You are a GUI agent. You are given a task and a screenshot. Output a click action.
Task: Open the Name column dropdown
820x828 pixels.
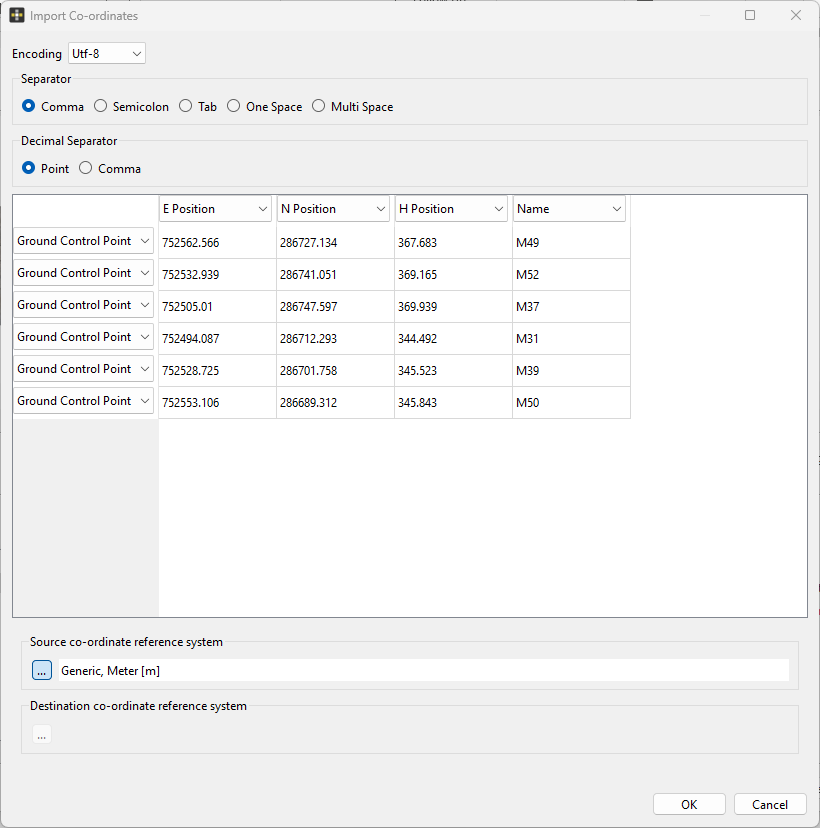tap(569, 209)
